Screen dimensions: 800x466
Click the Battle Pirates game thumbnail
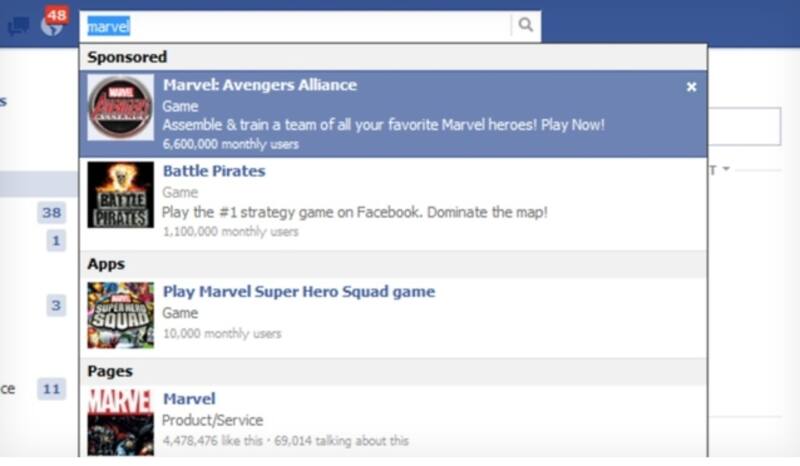pyautogui.click(x=121, y=195)
